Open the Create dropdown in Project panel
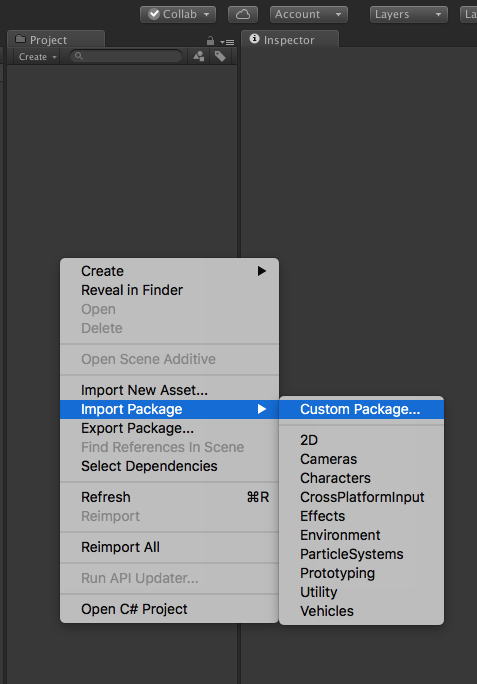Viewport: 477px width, 684px height. 38,57
